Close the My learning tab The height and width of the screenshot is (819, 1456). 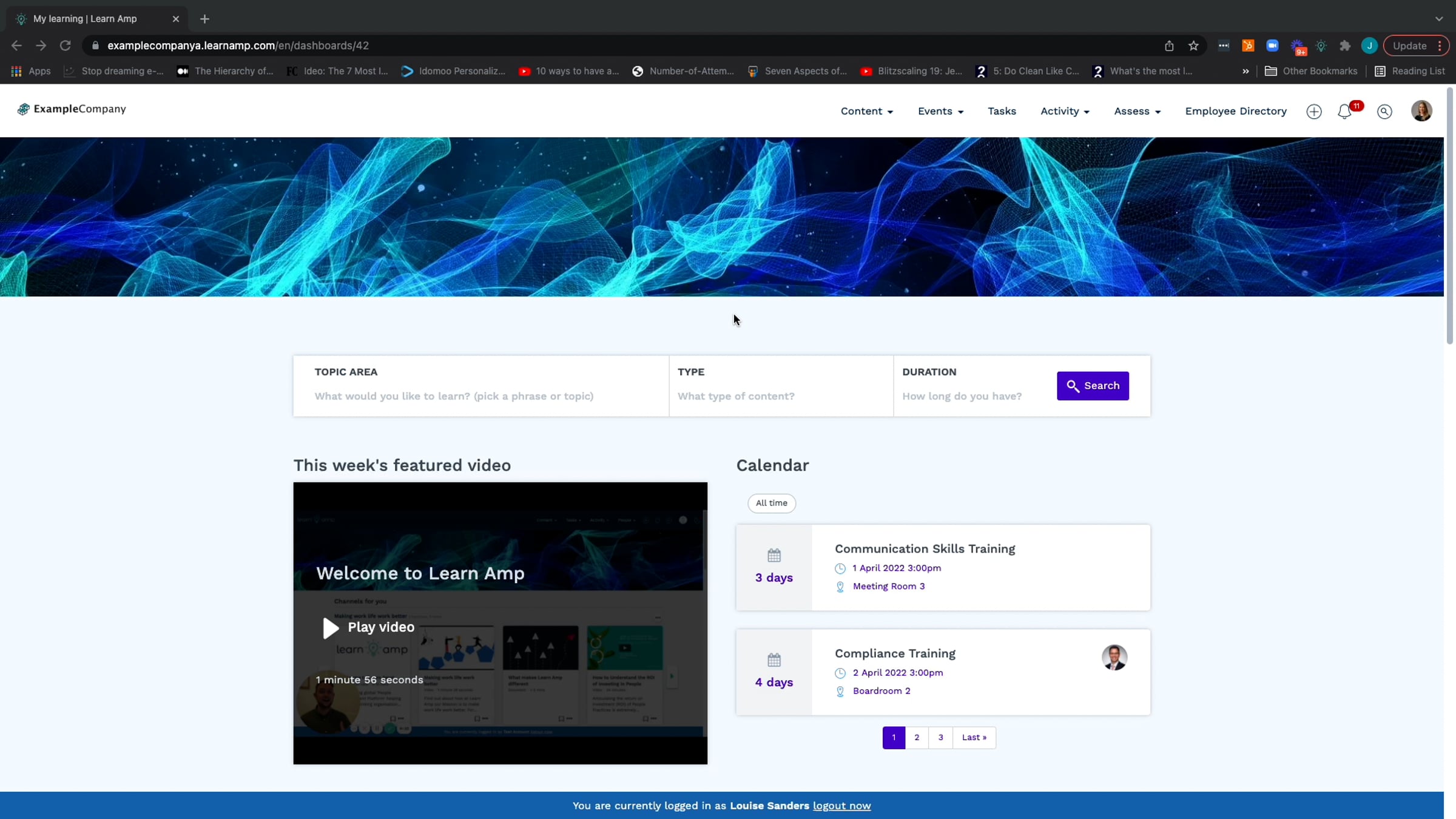pos(176,19)
